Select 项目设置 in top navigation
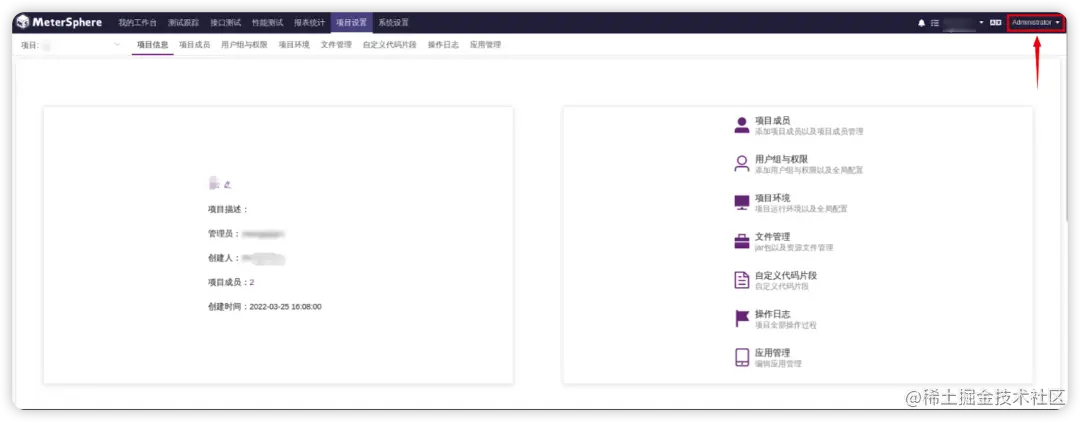 pyautogui.click(x=351, y=23)
